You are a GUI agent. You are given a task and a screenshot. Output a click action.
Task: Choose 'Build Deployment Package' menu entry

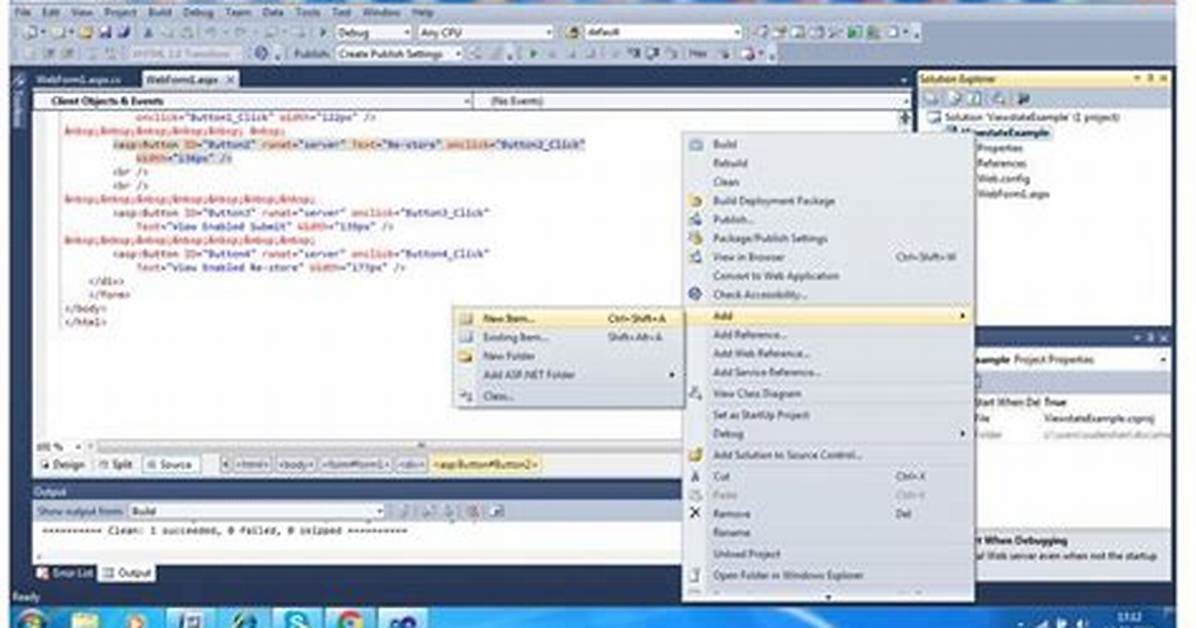click(828, 201)
